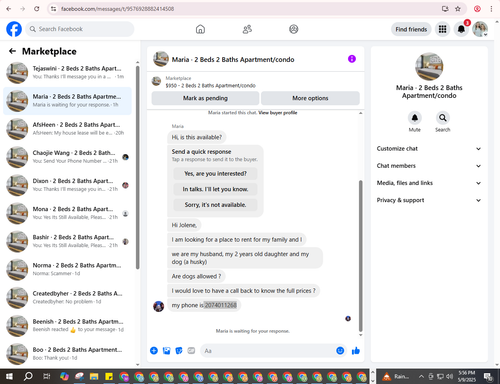Viewport: 500px width, 384px height.
Task: Open Beenish conversation
Action: click(x=67, y=326)
